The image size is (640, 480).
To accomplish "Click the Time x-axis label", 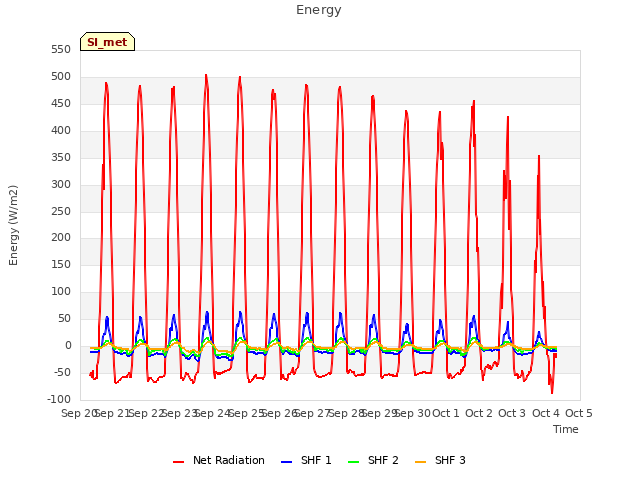I will click(x=566, y=429).
